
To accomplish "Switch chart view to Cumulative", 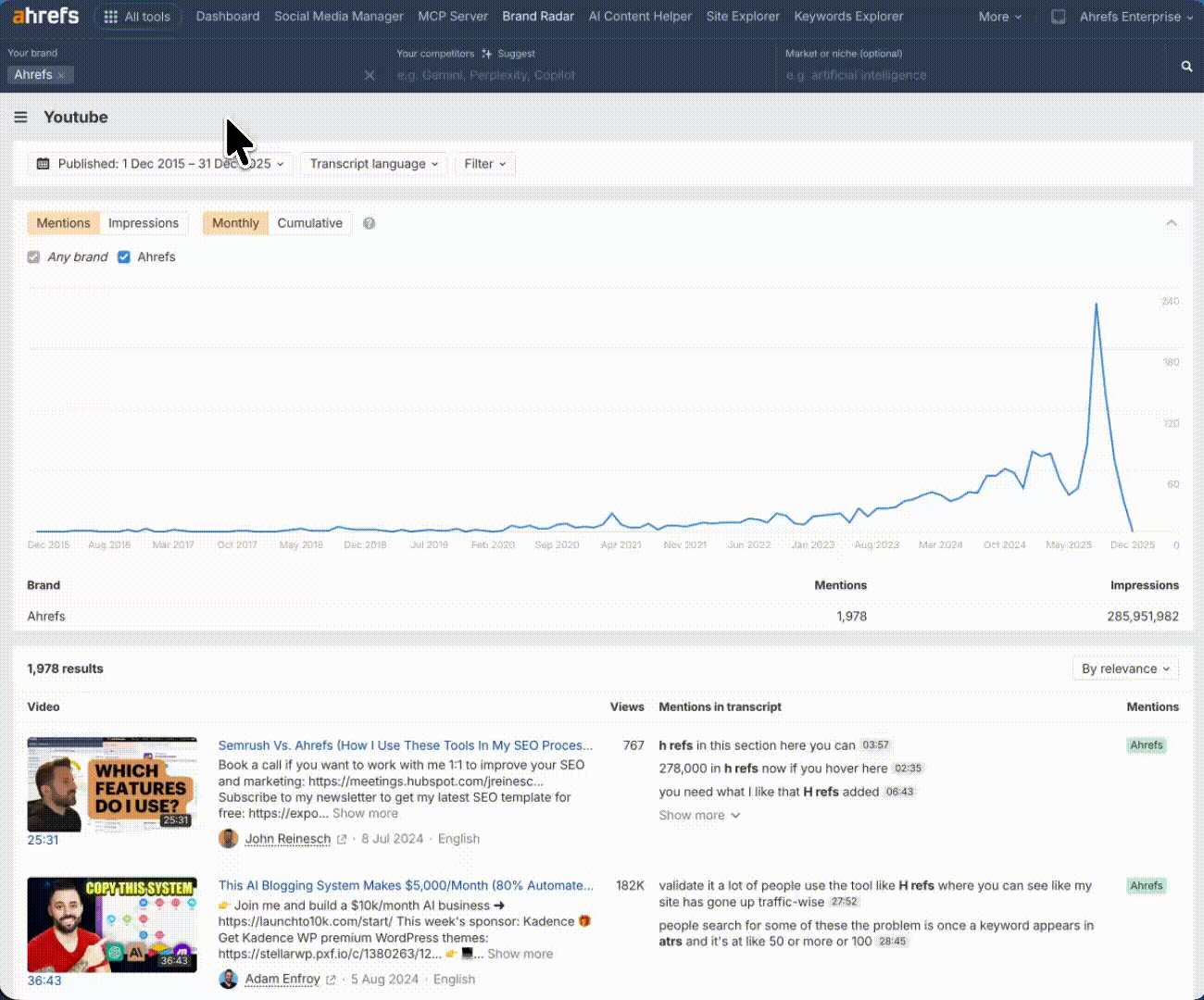I will click(x=310, y=223).
